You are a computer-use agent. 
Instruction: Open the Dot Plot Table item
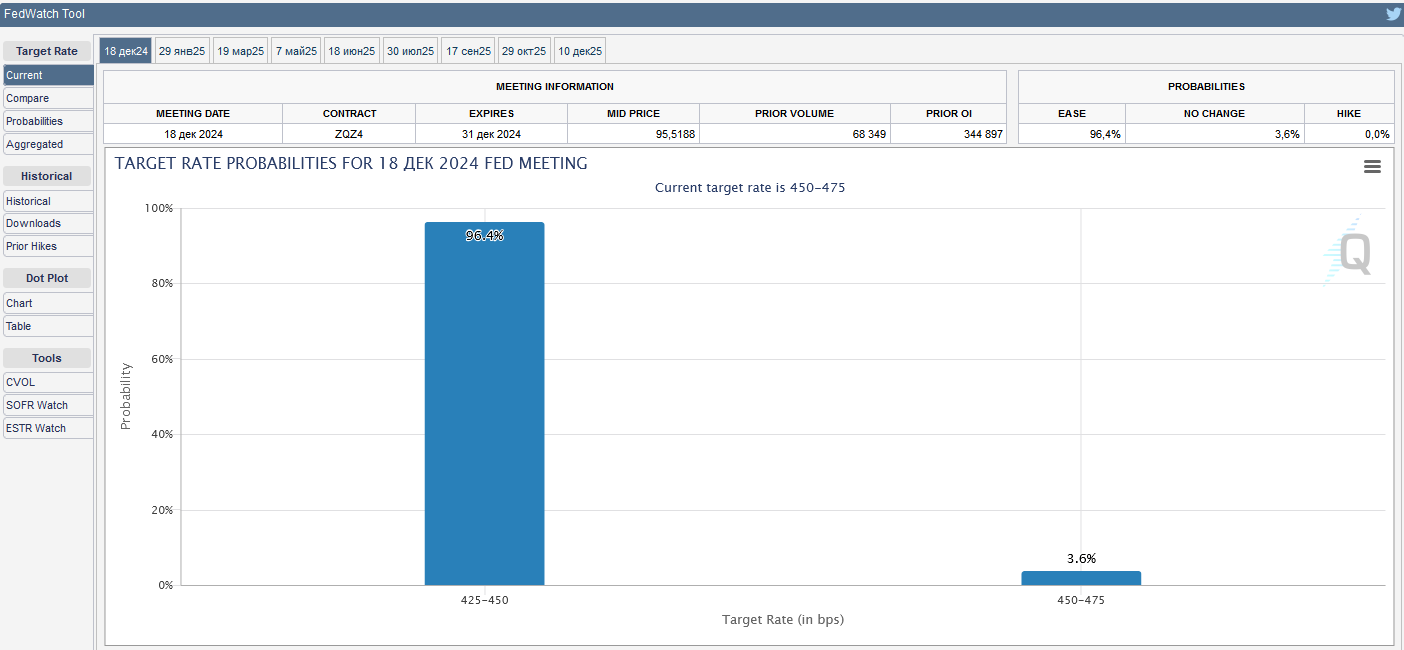click(48, 326)
